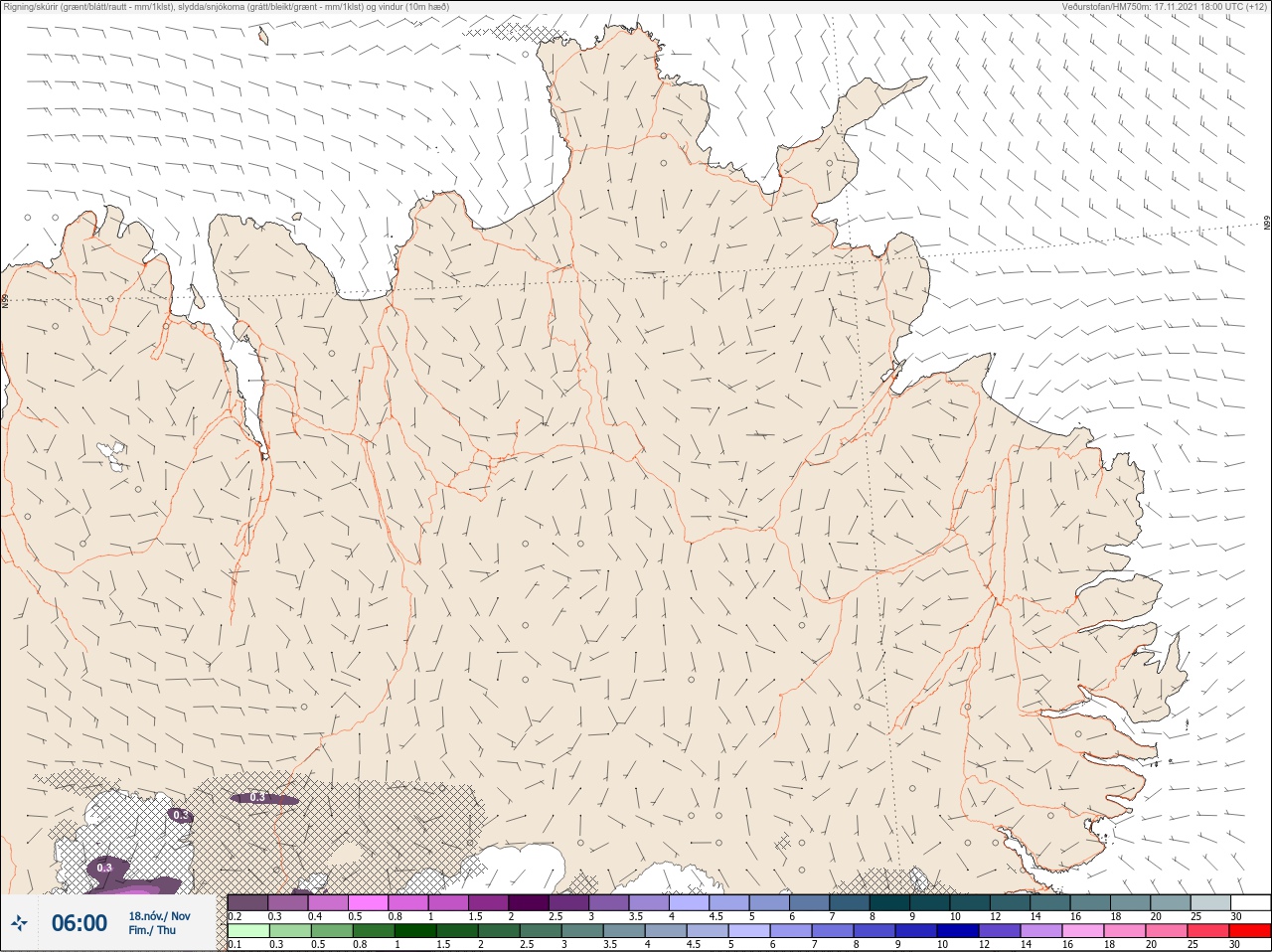The width and height of the screenshot is (1272, 952).
Task: Click the wind-rose logo beside the 06:00 time
Action: click(19, 924)
